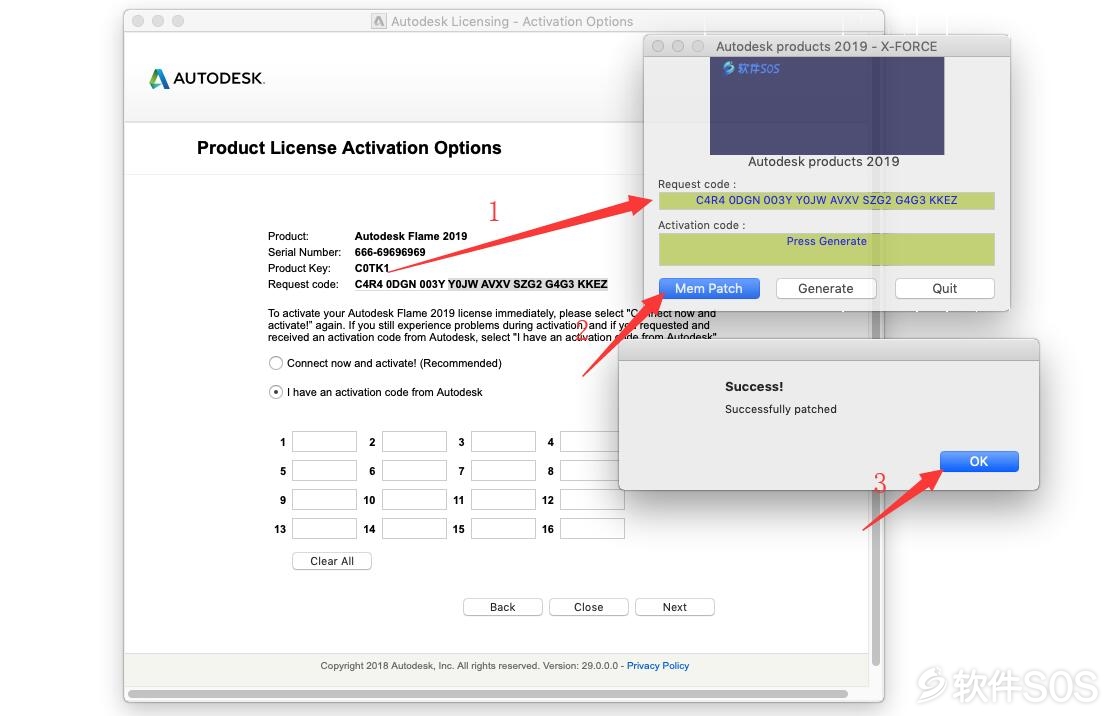The height and width of the screenshot is (716, 1115).
Task: Click the X-FORCE banner image
Action: [x=826, y=106]
